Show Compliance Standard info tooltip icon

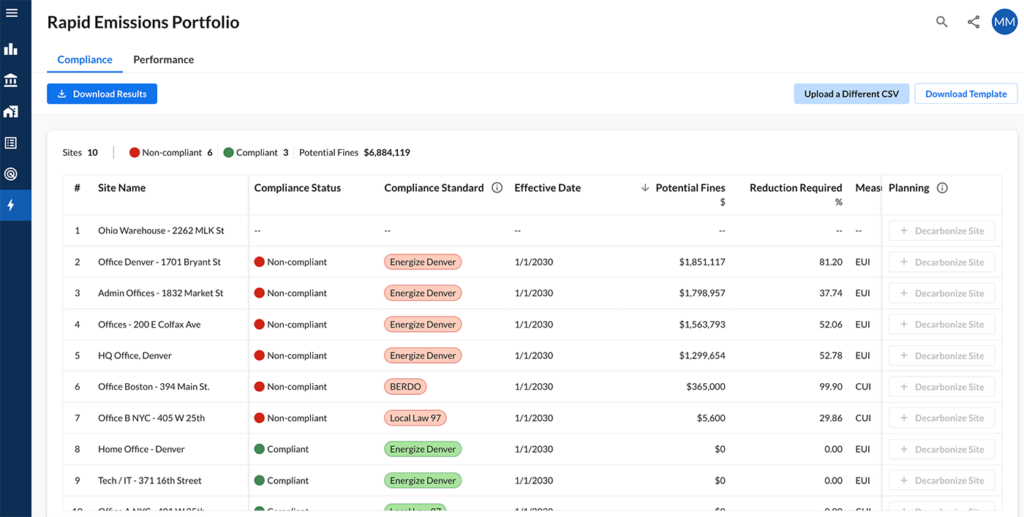click(497, 188)
